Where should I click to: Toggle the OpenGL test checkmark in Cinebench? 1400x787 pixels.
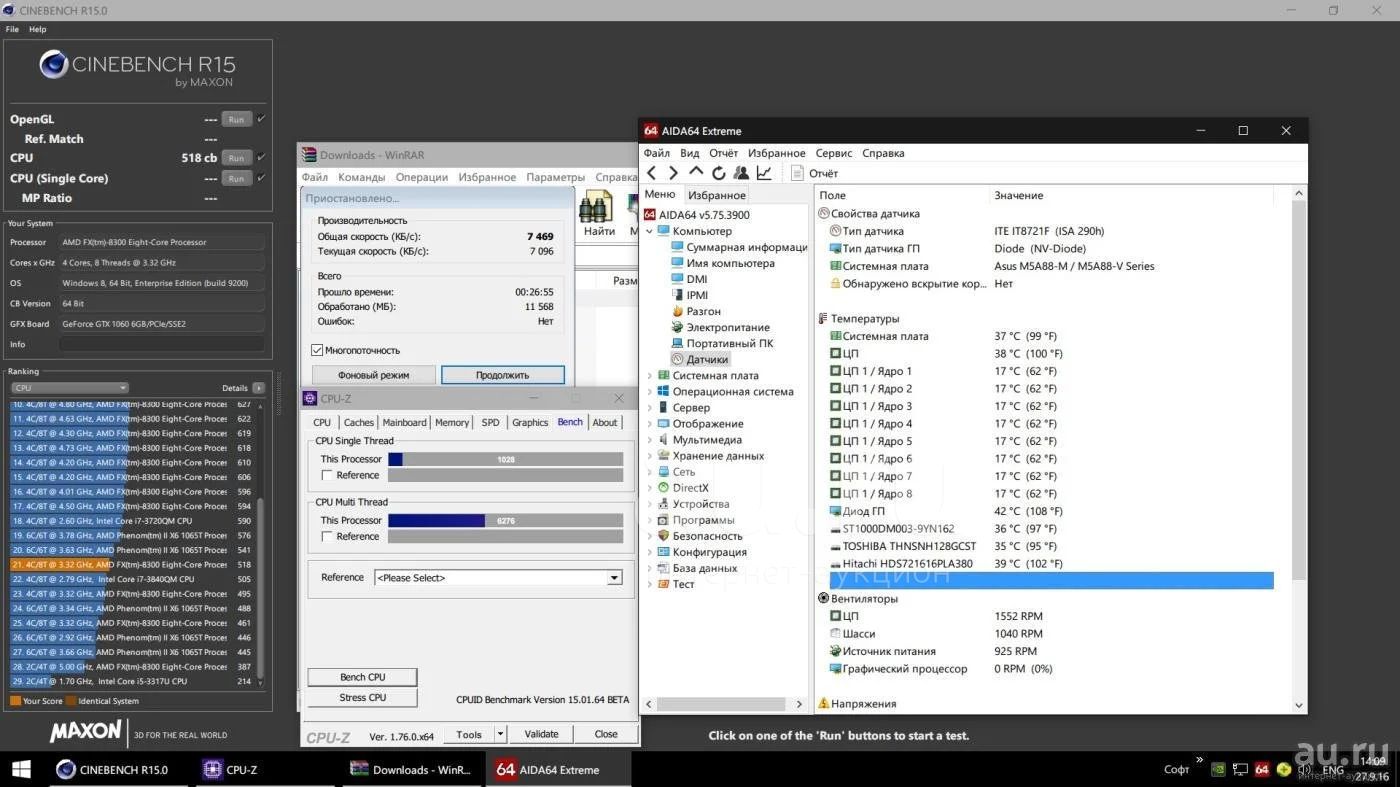point(262,118)
